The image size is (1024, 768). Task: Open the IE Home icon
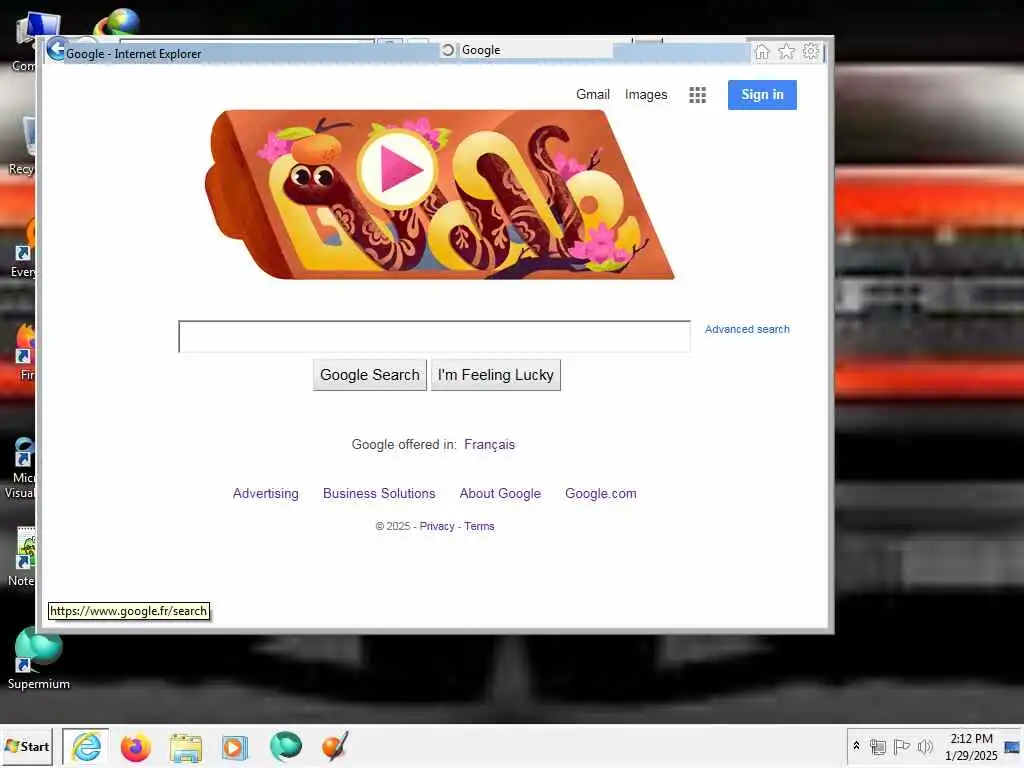click(761, 52)
